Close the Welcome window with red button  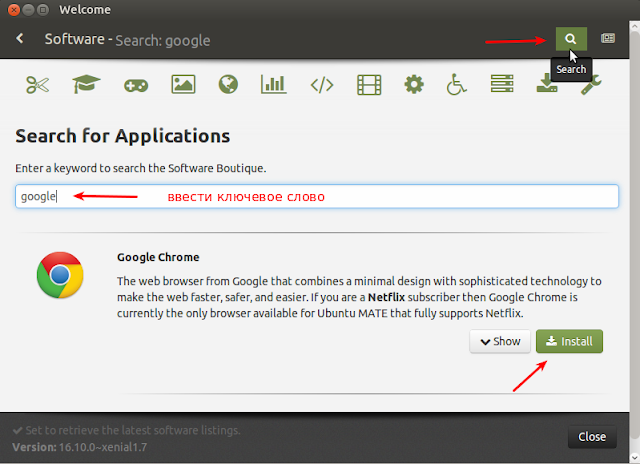pos(14,10)
